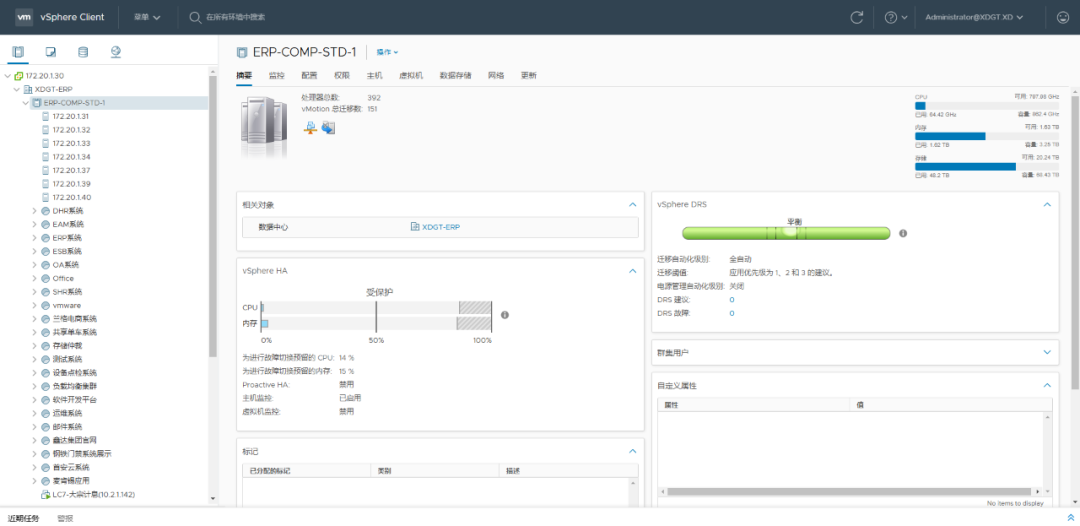Collapse the vSphere DRS panel

tap(1047, 204)
